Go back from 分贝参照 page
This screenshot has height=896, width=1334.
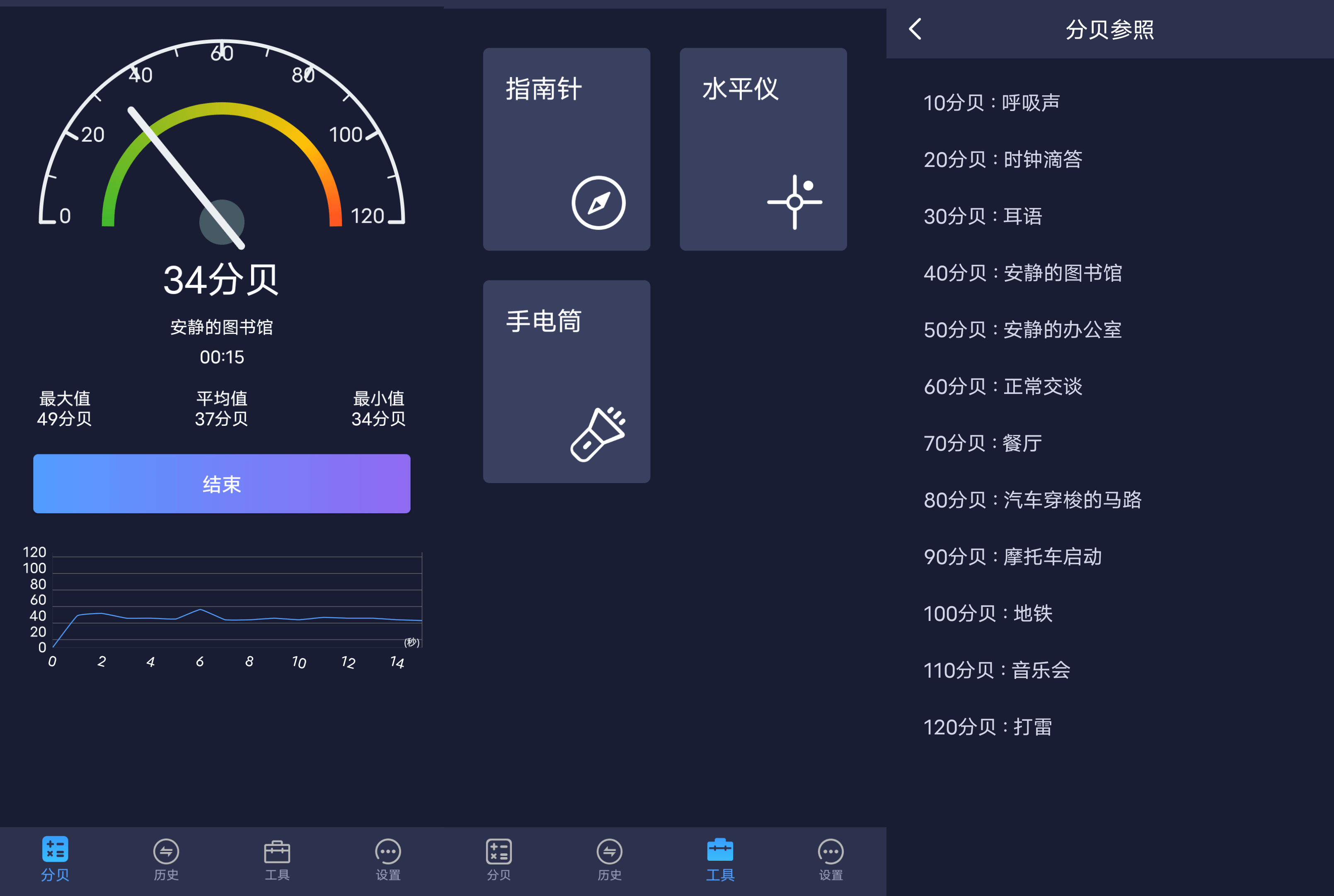[x=915, y=29]
